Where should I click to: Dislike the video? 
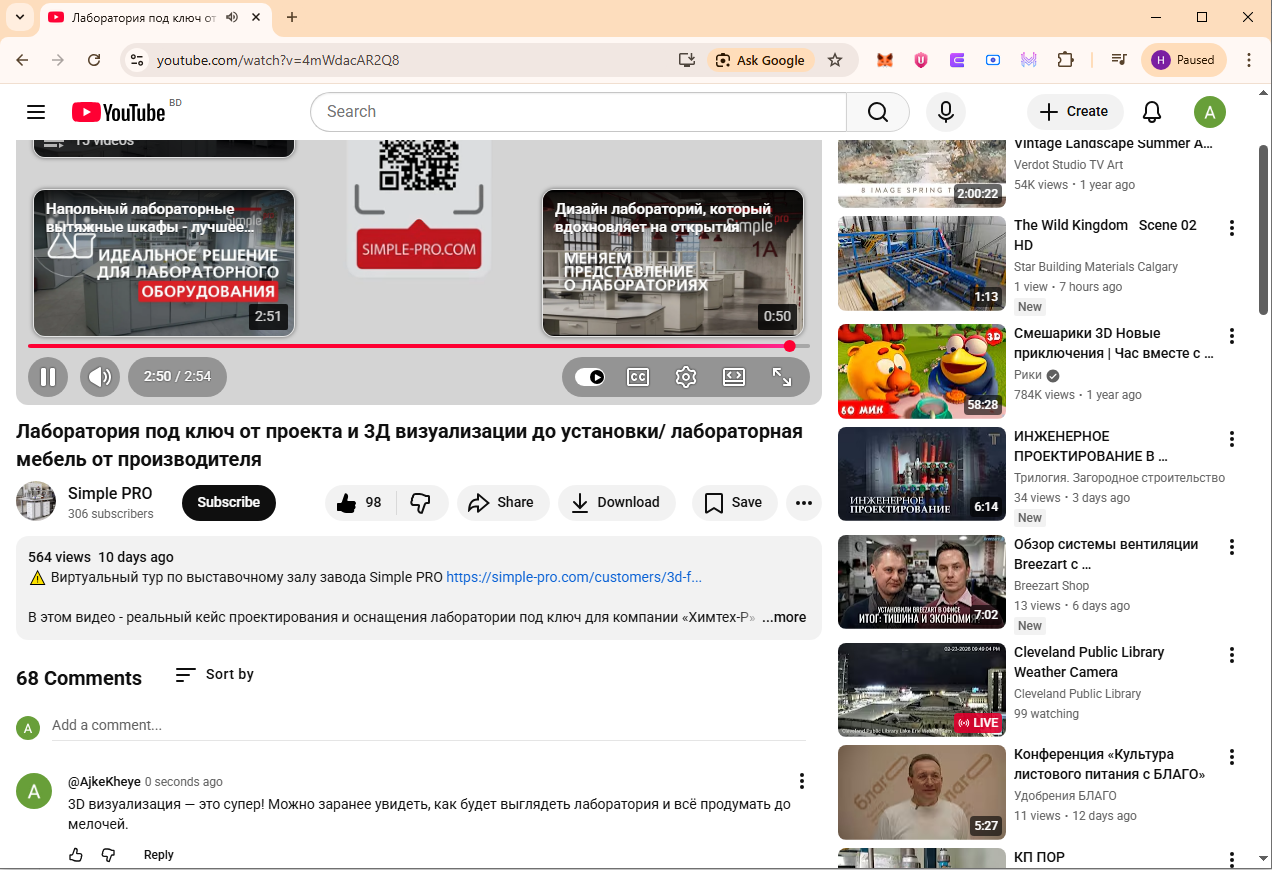[x=421, y=503]
